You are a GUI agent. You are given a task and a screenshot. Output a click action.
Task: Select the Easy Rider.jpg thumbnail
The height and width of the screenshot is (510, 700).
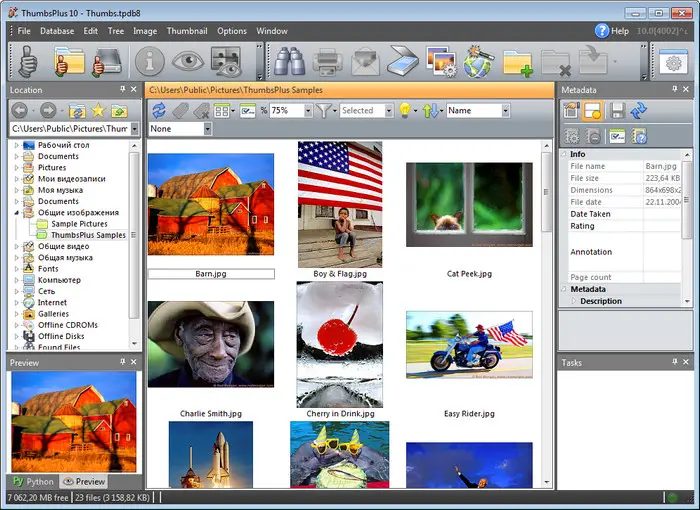pyautogui.click(x=469, y=345)
